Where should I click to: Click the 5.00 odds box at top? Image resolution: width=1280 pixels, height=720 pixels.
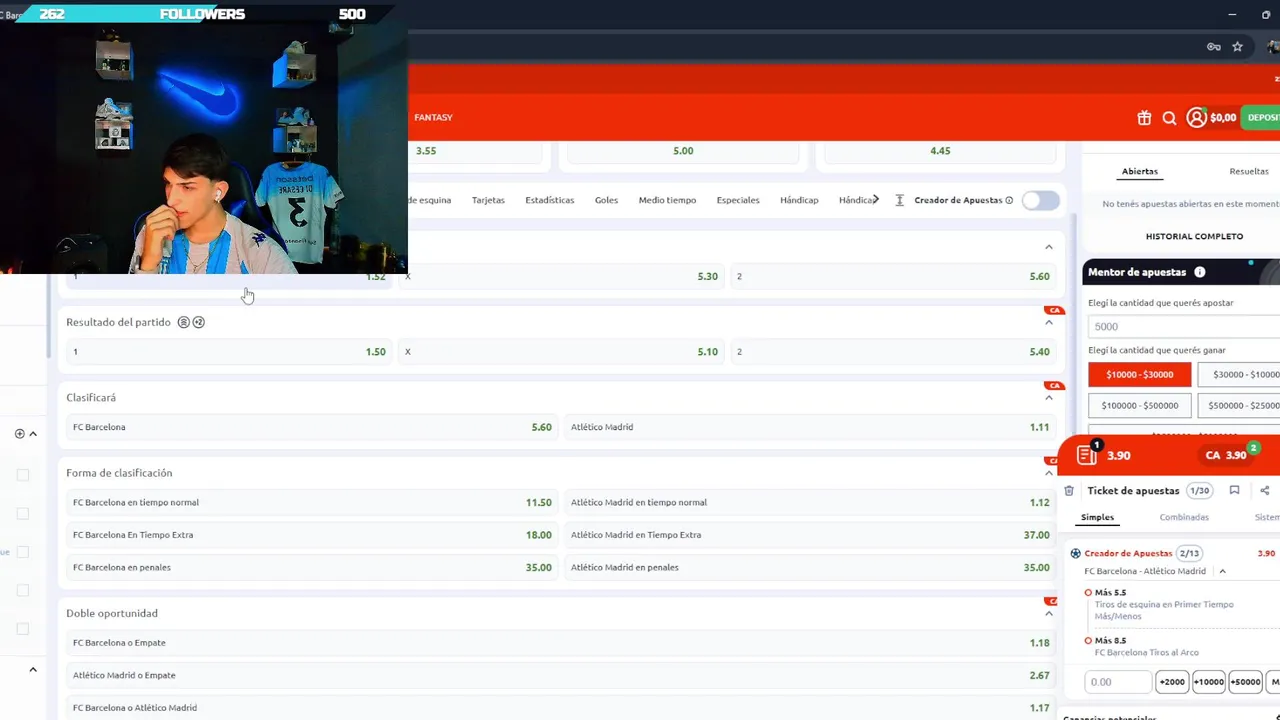coord(683,151)
